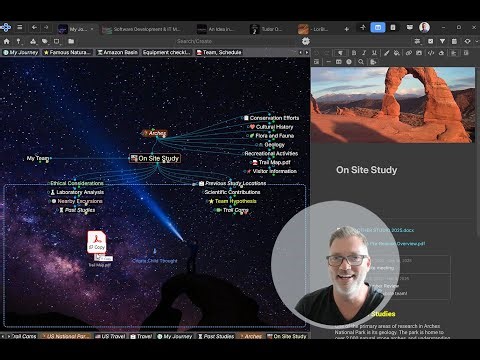The height and width of the screenshot is (360, 480).
Task: Clear formatting with eraser icon
Action: click(441, 53)
